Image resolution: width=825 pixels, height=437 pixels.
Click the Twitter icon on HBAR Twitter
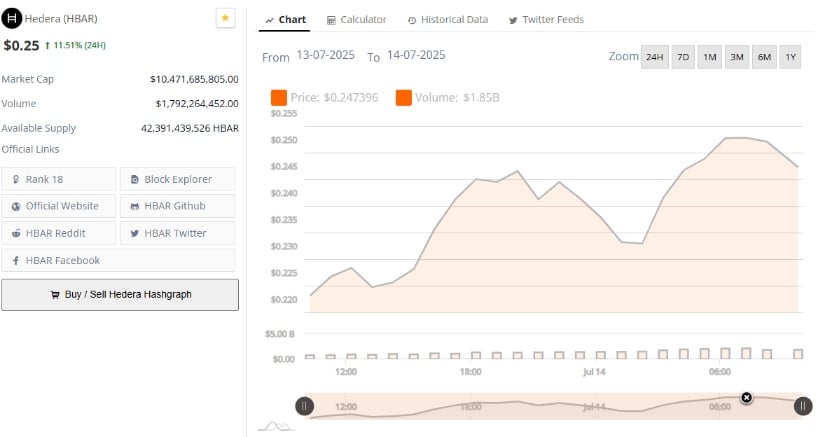pos(135,233)
